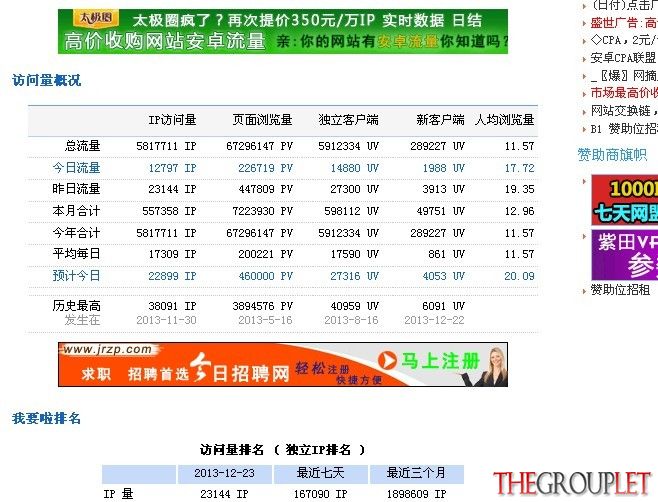Click the 访问量概况 section heading

[x=47, y=80]
